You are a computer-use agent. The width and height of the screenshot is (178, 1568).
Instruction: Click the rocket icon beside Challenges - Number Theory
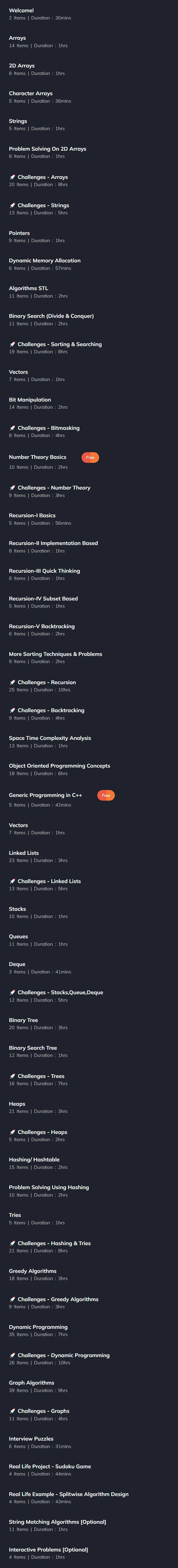(12, 488)
